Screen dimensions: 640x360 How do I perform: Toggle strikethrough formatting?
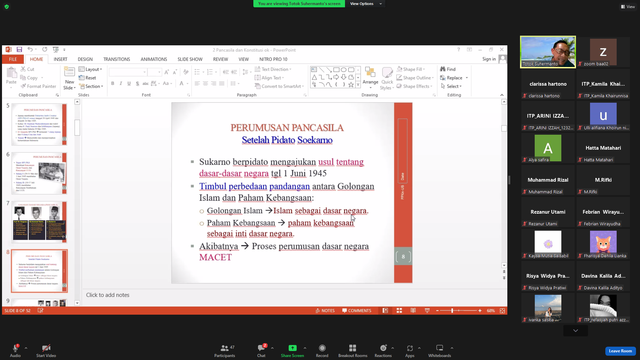point(145,84)
